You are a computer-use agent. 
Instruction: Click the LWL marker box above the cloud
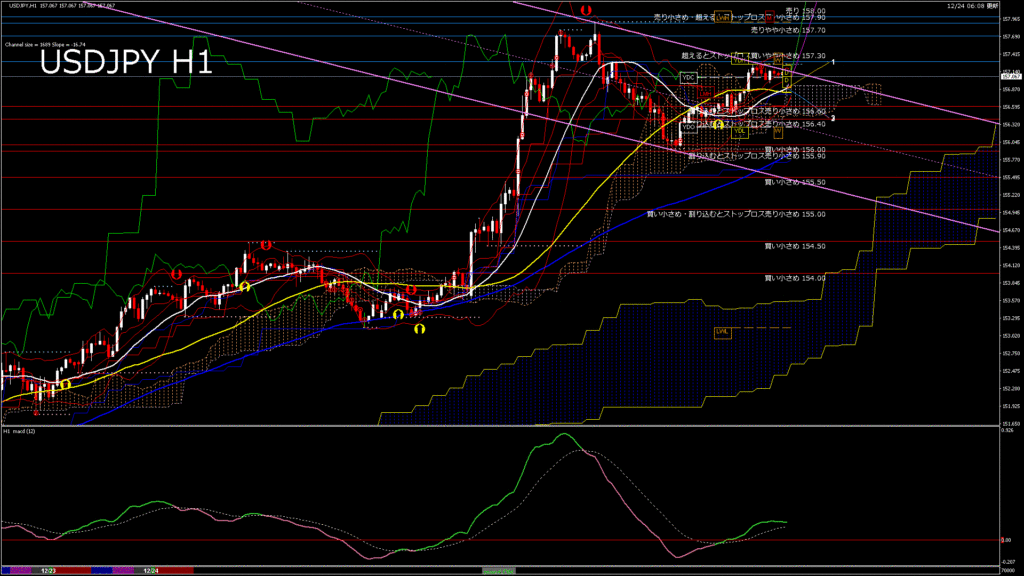point(722,332)
